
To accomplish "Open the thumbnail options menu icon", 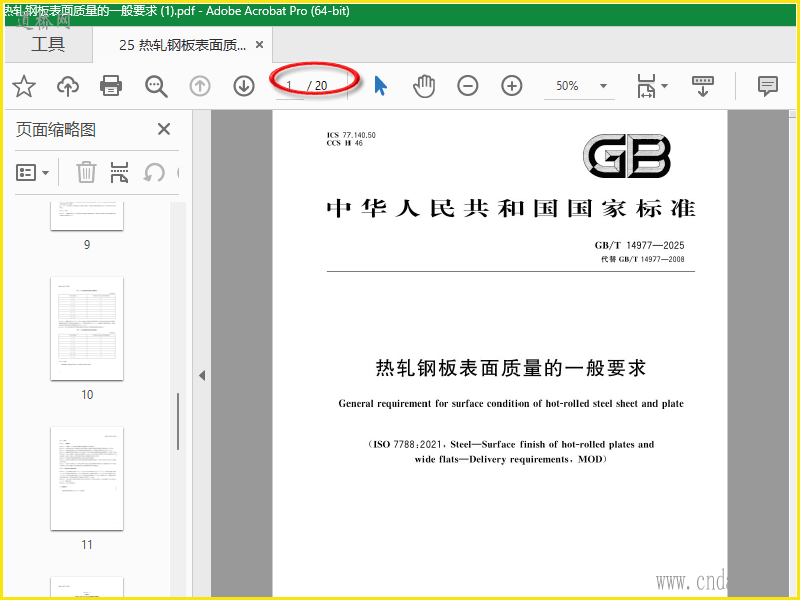I will [32, 172].
